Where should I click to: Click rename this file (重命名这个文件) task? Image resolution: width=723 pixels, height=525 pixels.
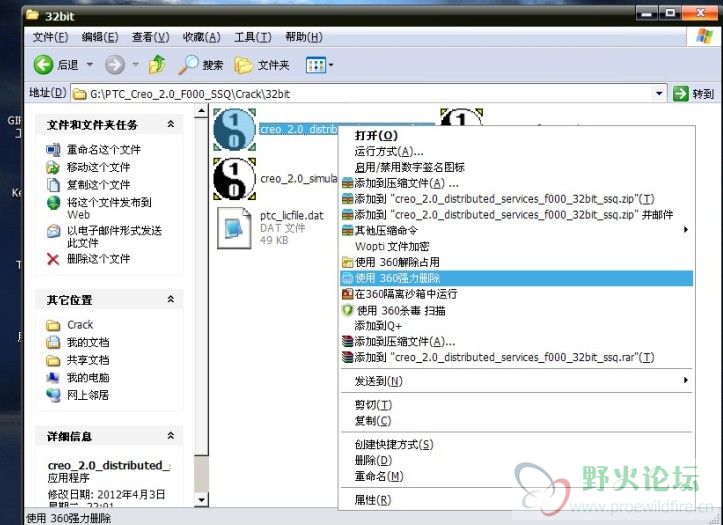point(103,149)
